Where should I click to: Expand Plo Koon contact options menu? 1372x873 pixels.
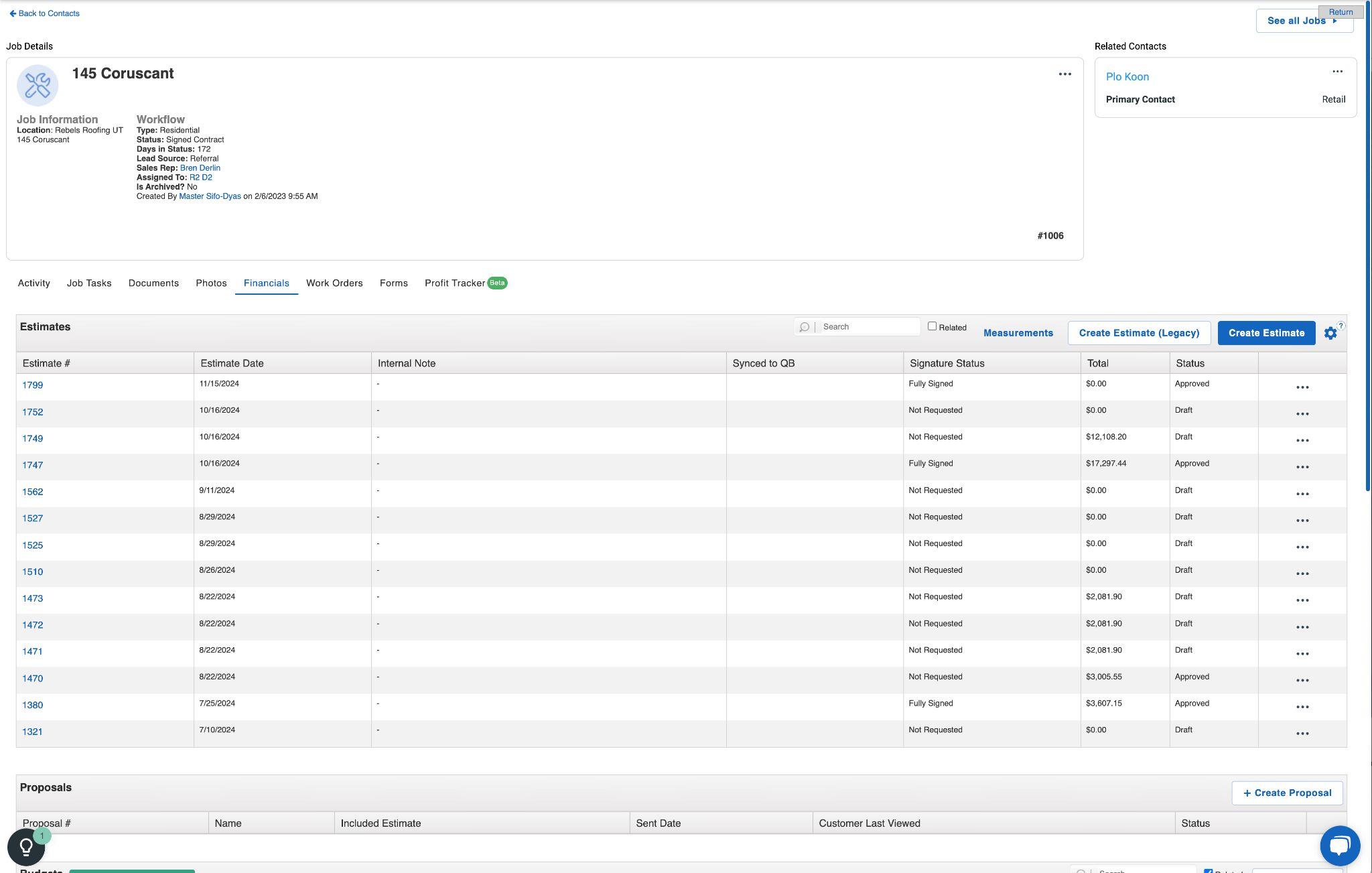pos(1336,72)
